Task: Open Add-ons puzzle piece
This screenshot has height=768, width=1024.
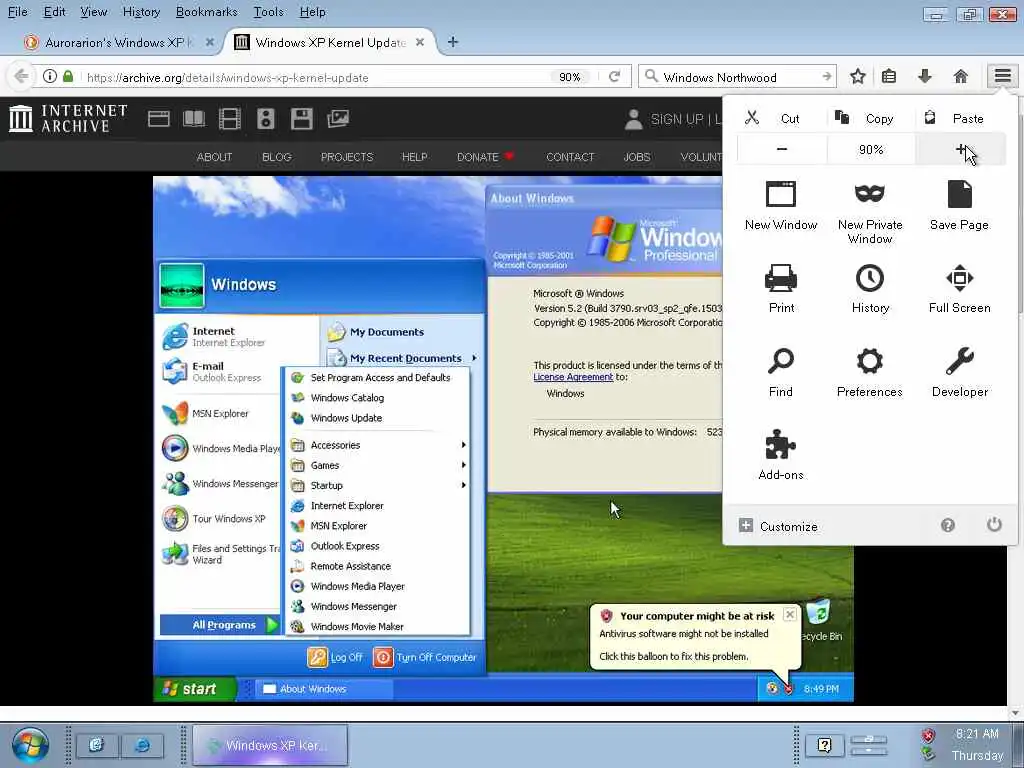Action: coord(780,455)
